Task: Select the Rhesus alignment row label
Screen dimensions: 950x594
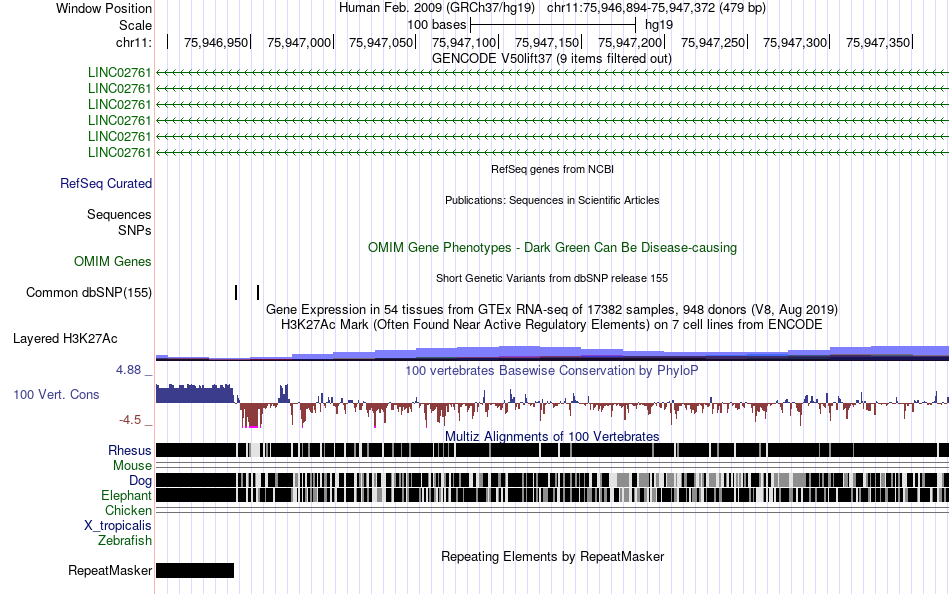Action: click(130, 450)
